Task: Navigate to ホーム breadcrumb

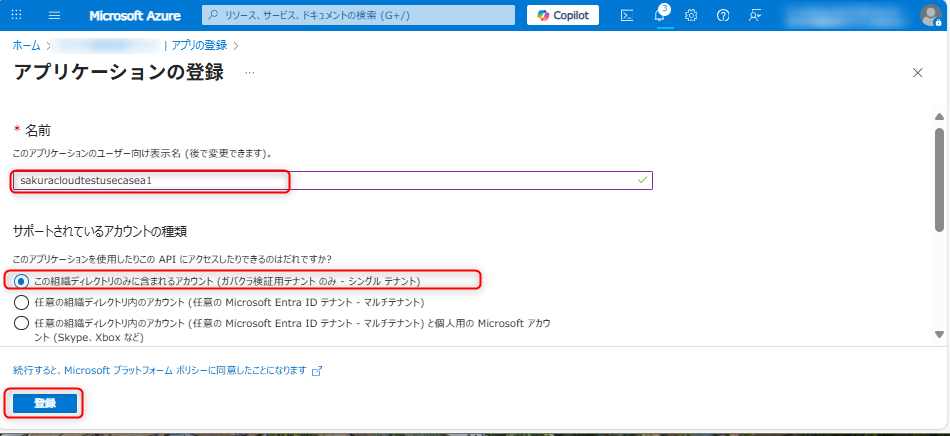Action: coord(27,45)
